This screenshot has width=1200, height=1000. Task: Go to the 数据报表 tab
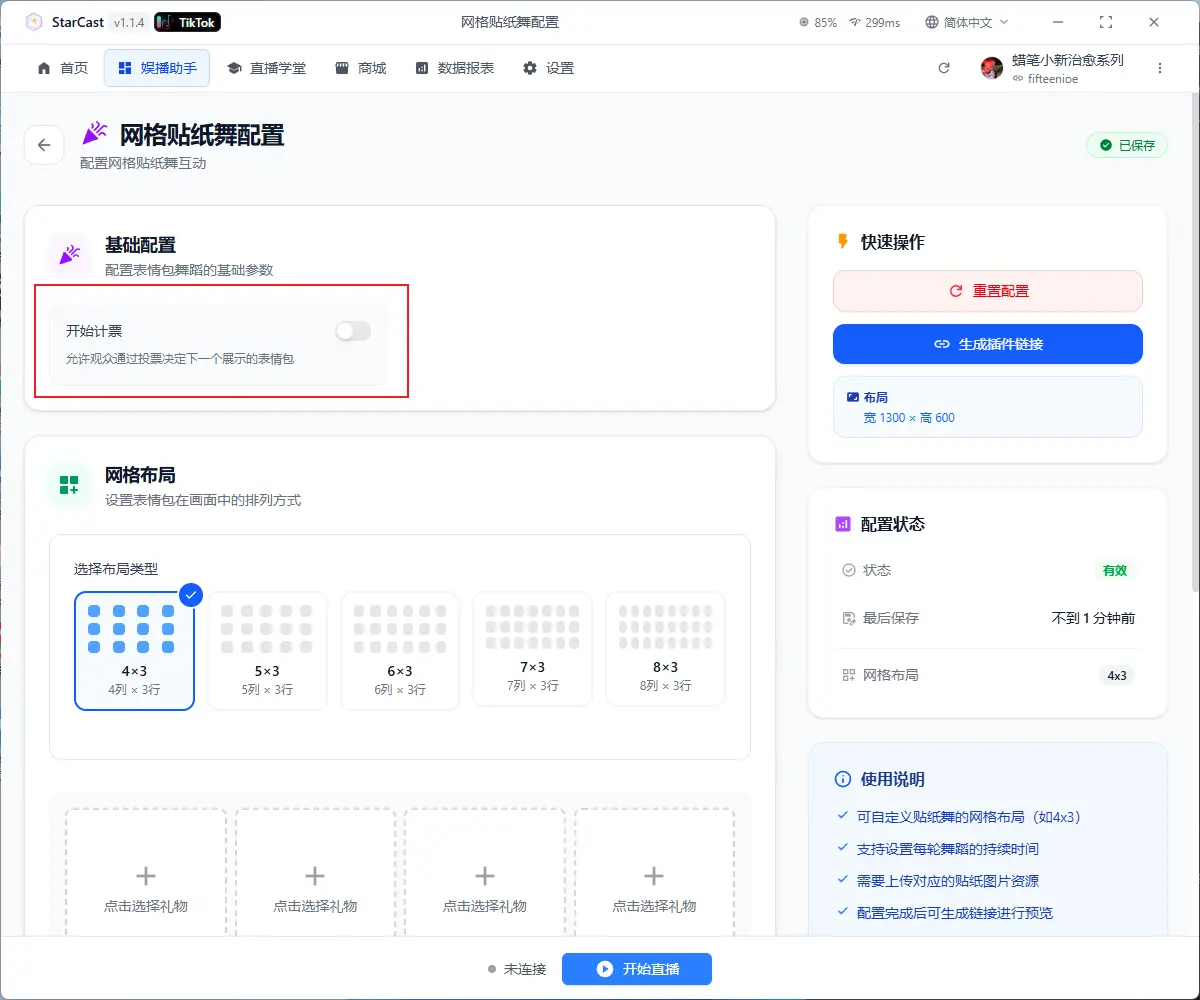(455, 68)
